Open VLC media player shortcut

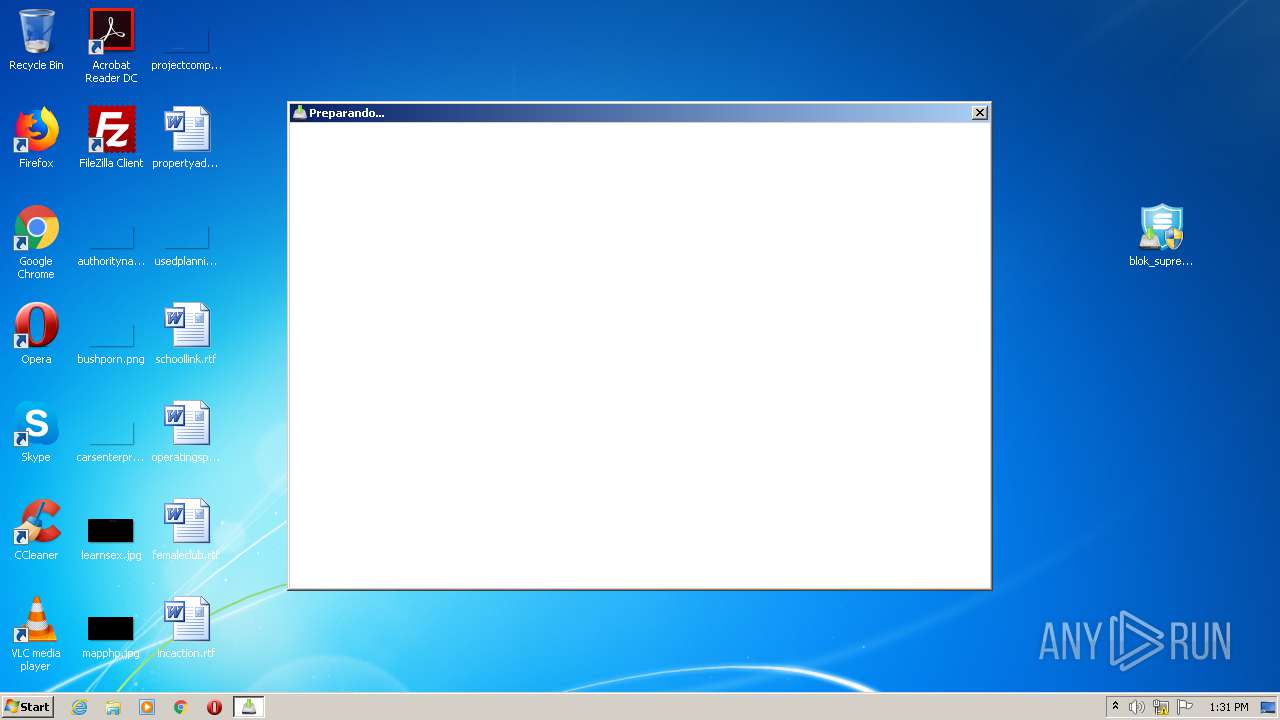point(36,635)
